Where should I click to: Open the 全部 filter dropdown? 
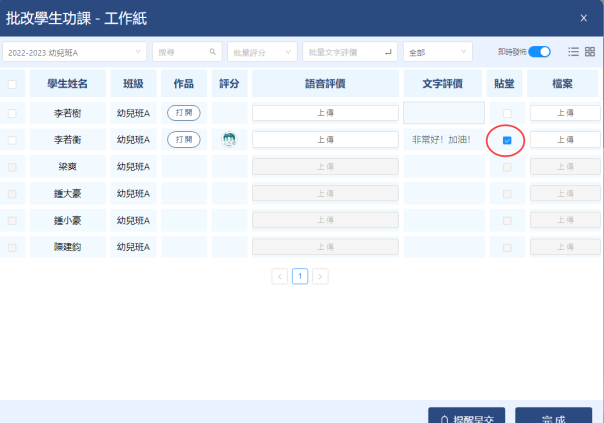[x=437, y=51]
